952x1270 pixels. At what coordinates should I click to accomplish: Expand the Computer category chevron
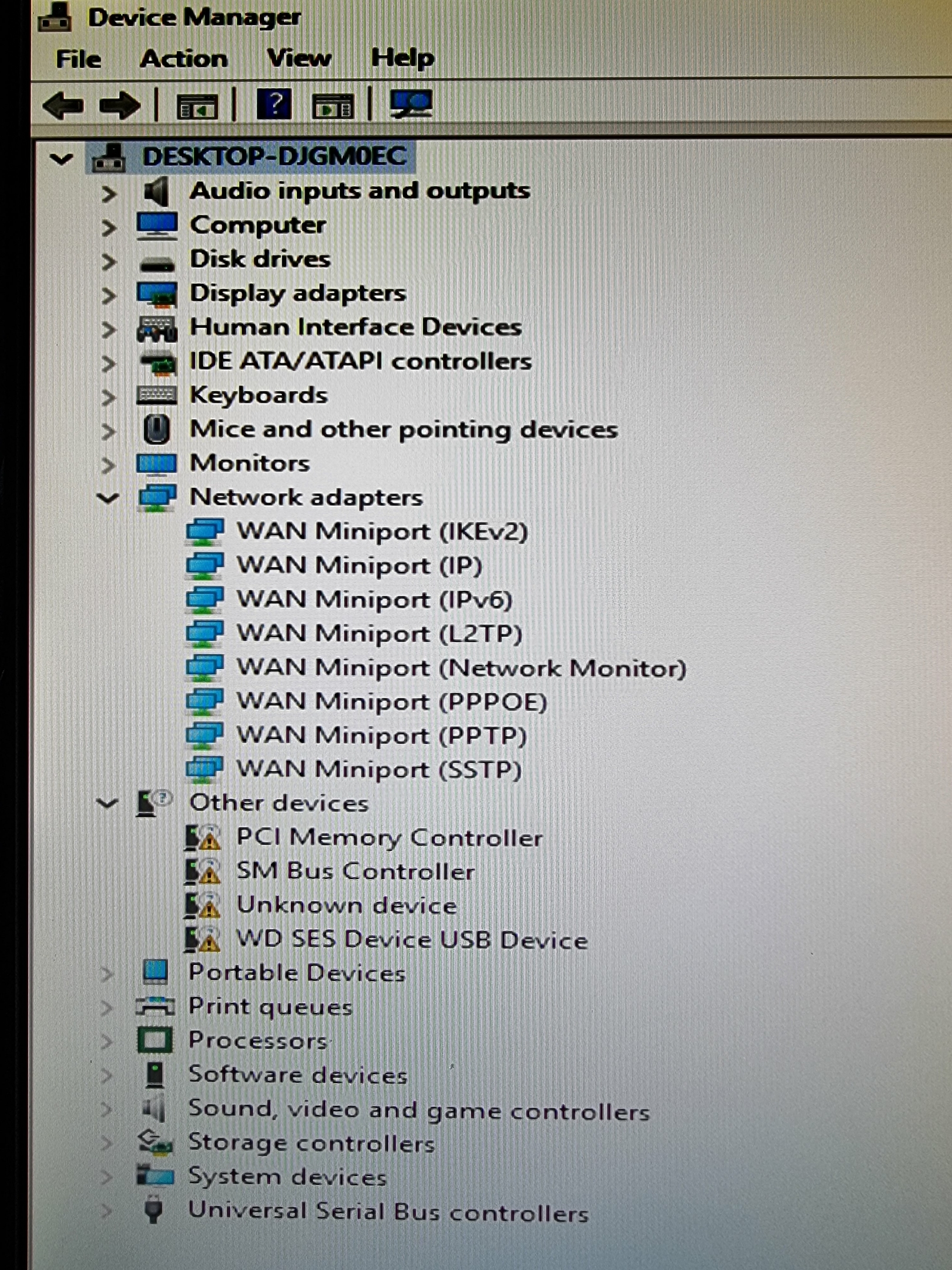pos(109,228)
